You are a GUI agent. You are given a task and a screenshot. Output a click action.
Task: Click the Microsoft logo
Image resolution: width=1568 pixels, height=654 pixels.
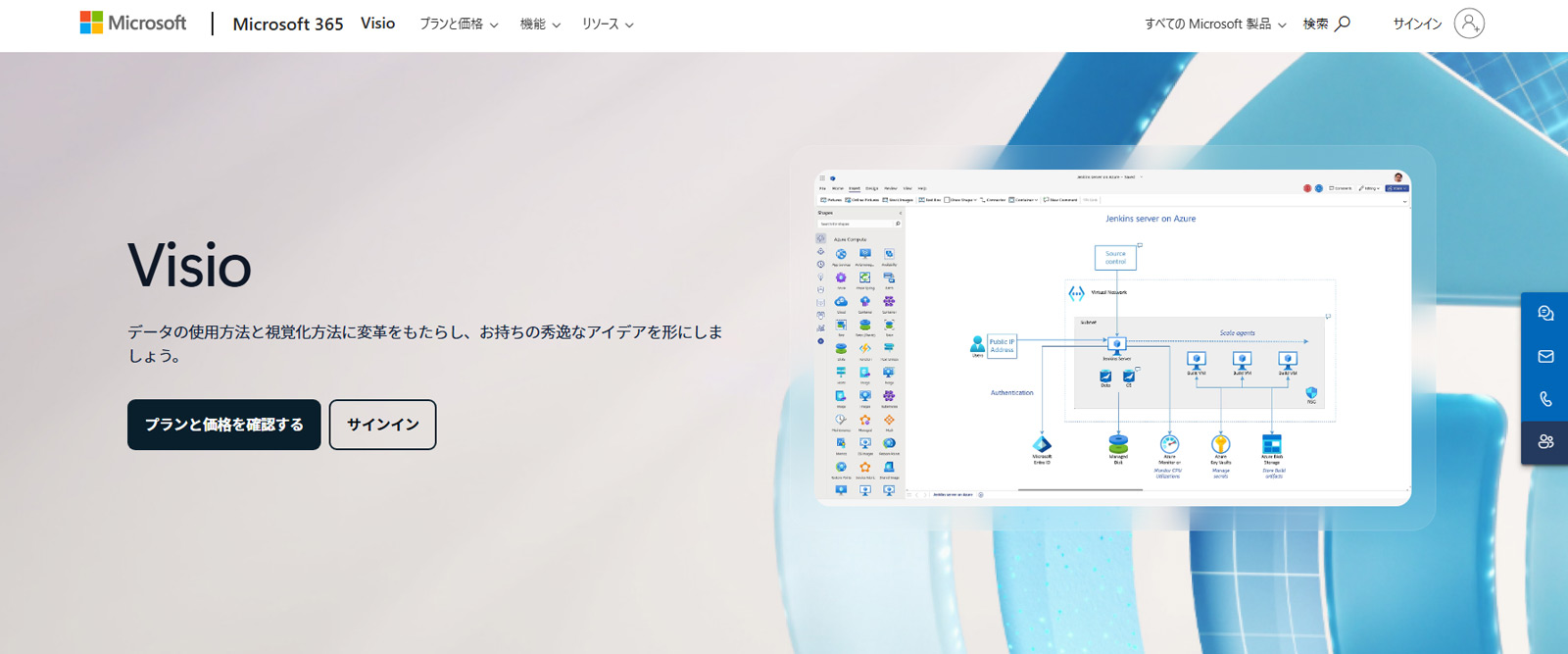133,23
